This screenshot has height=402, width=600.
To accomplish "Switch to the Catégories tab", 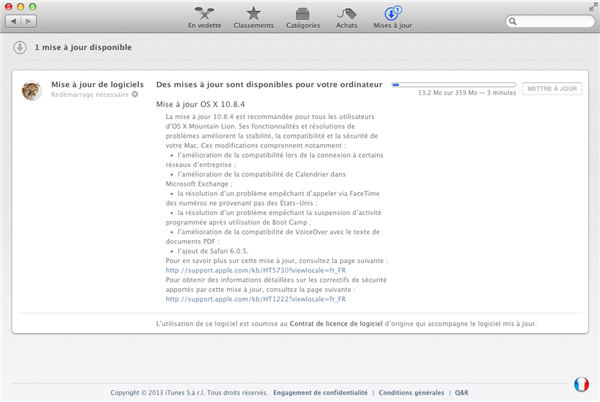I will click(x=303, y=18).
